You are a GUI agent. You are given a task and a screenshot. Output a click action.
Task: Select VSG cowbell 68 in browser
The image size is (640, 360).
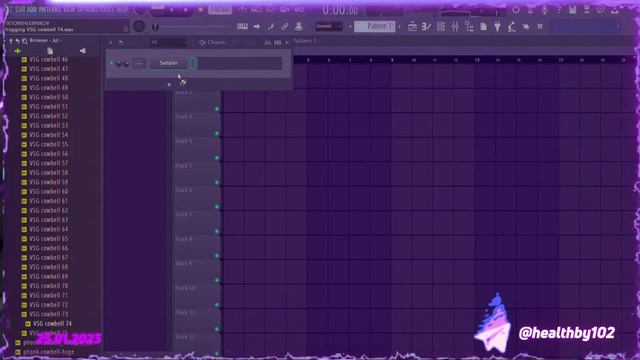click(x=49, y=267)
